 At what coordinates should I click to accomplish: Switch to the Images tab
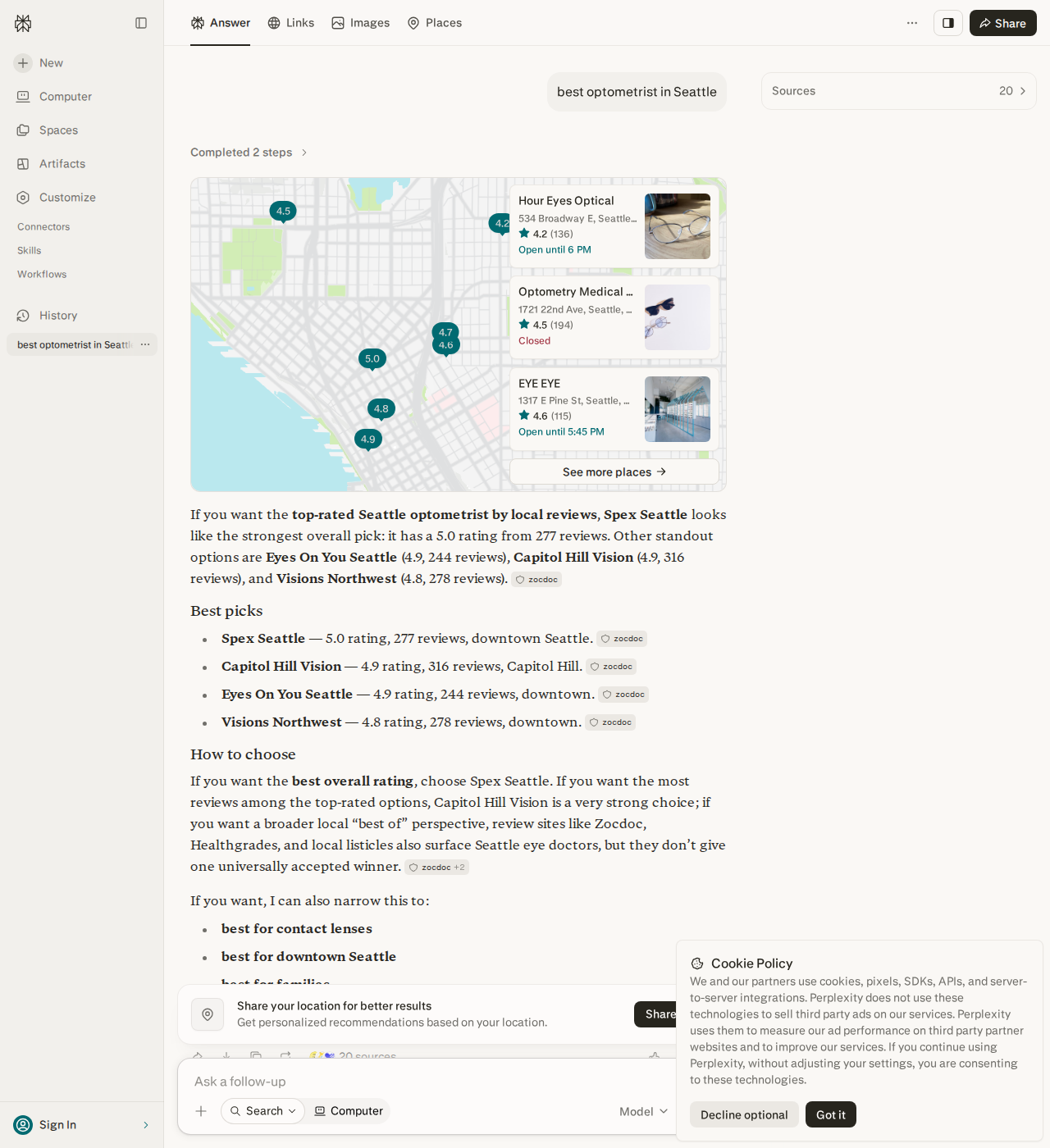tap(361, 23)
